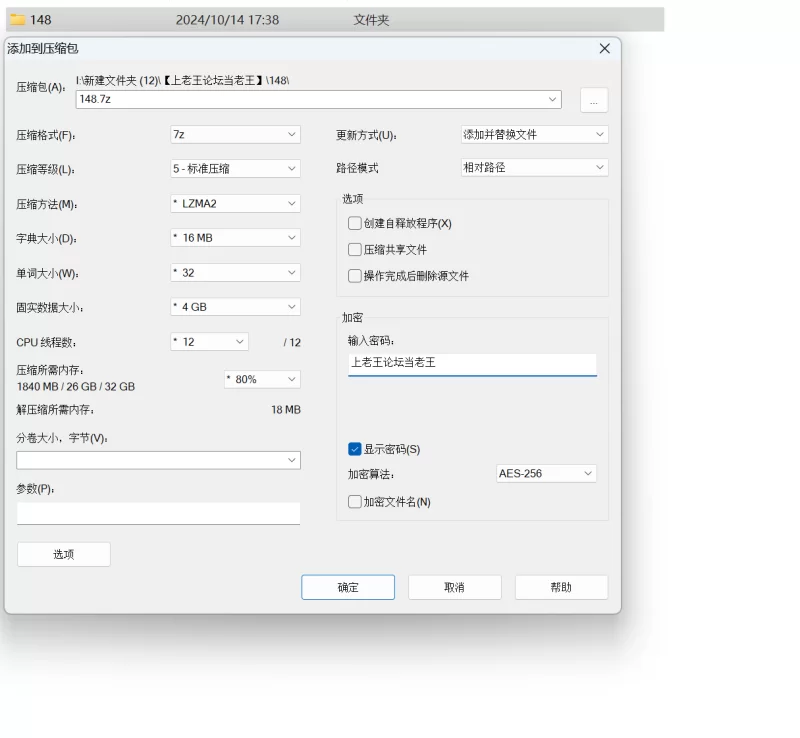This screenshot has width=800, height=738.
Task: Open the 路径模式 相对路径 dropdown
Action: tap(534, 167)
